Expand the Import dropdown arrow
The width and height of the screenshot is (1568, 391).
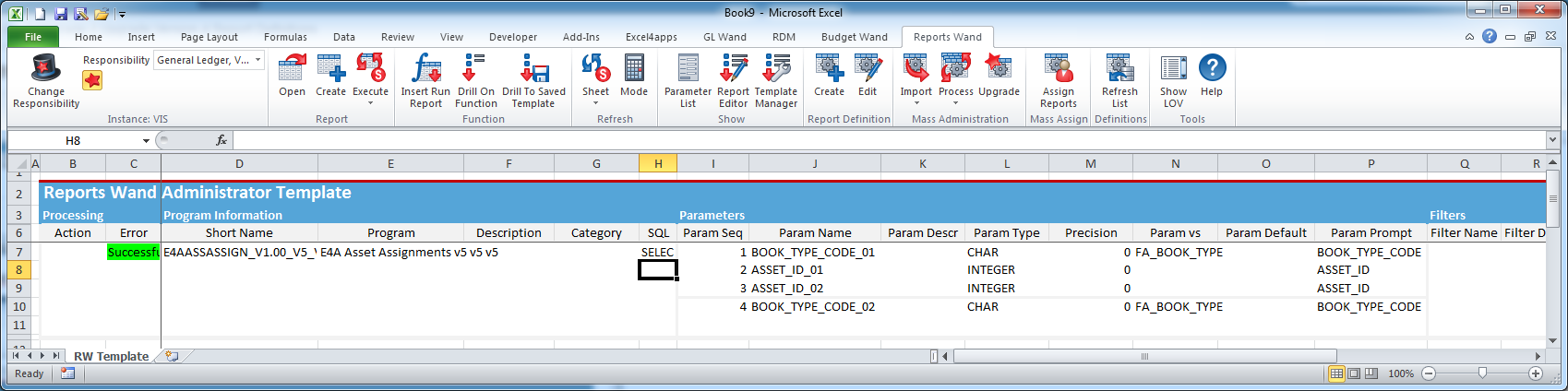[x=916, y=103]
